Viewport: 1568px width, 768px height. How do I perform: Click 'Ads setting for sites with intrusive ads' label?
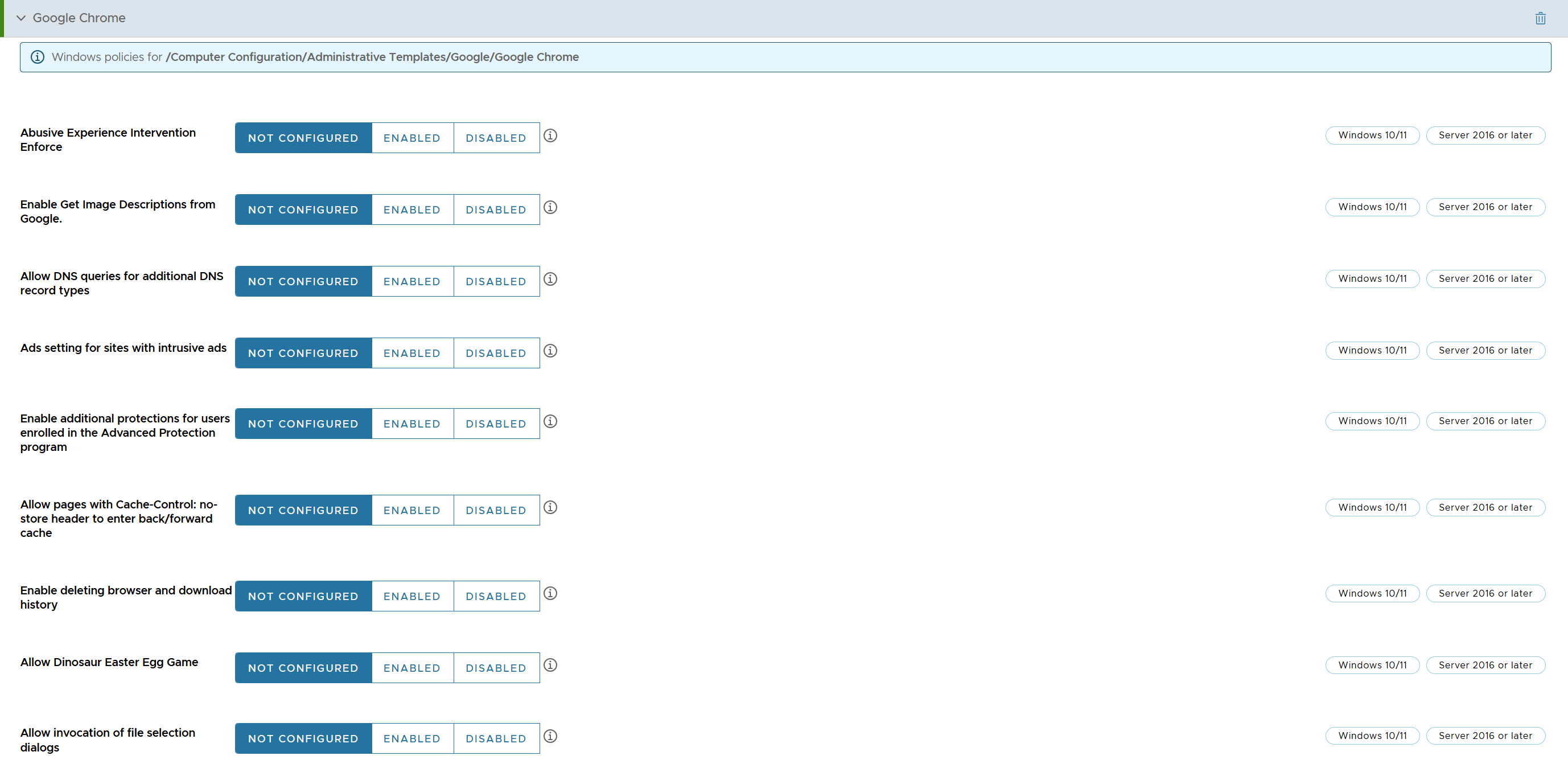(x=124, y=348)
